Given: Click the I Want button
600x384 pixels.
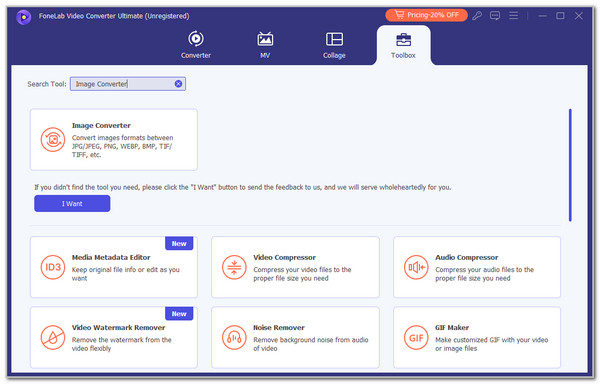Looking at the screenshot, I should [x=72, y=203].
